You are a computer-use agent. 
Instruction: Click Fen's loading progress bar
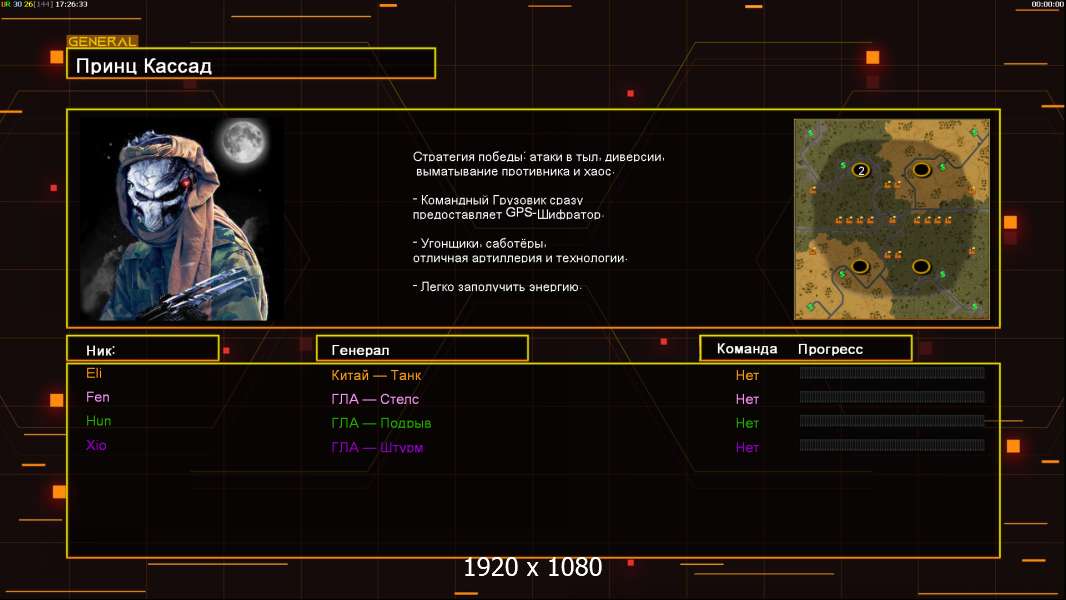pyautogui.click(x=892, y=397)
